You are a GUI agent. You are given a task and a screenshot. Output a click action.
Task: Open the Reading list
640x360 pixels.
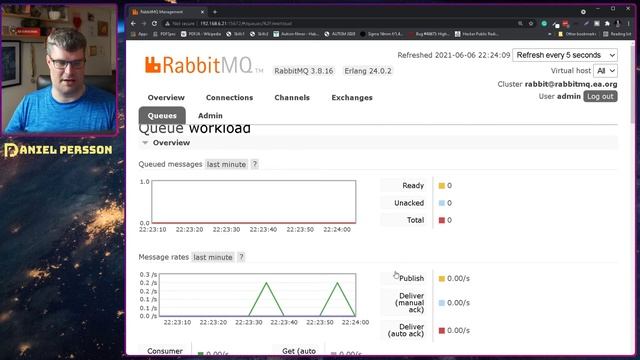[617, 34]
